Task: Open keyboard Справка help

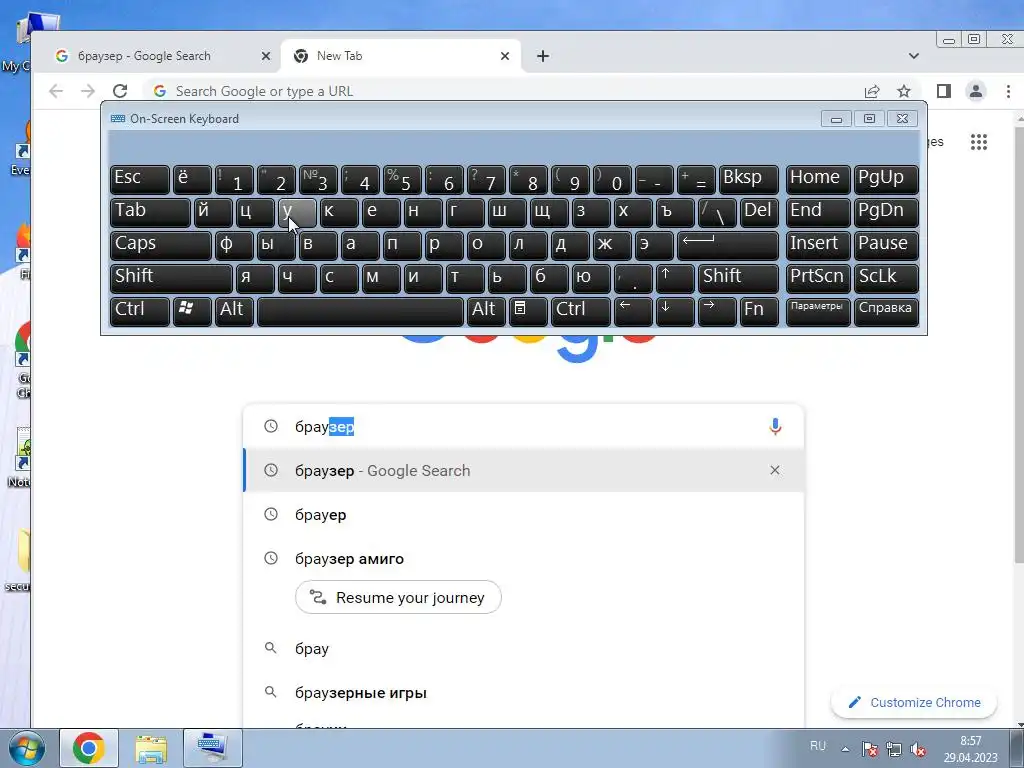Action: tap(886, 311)
